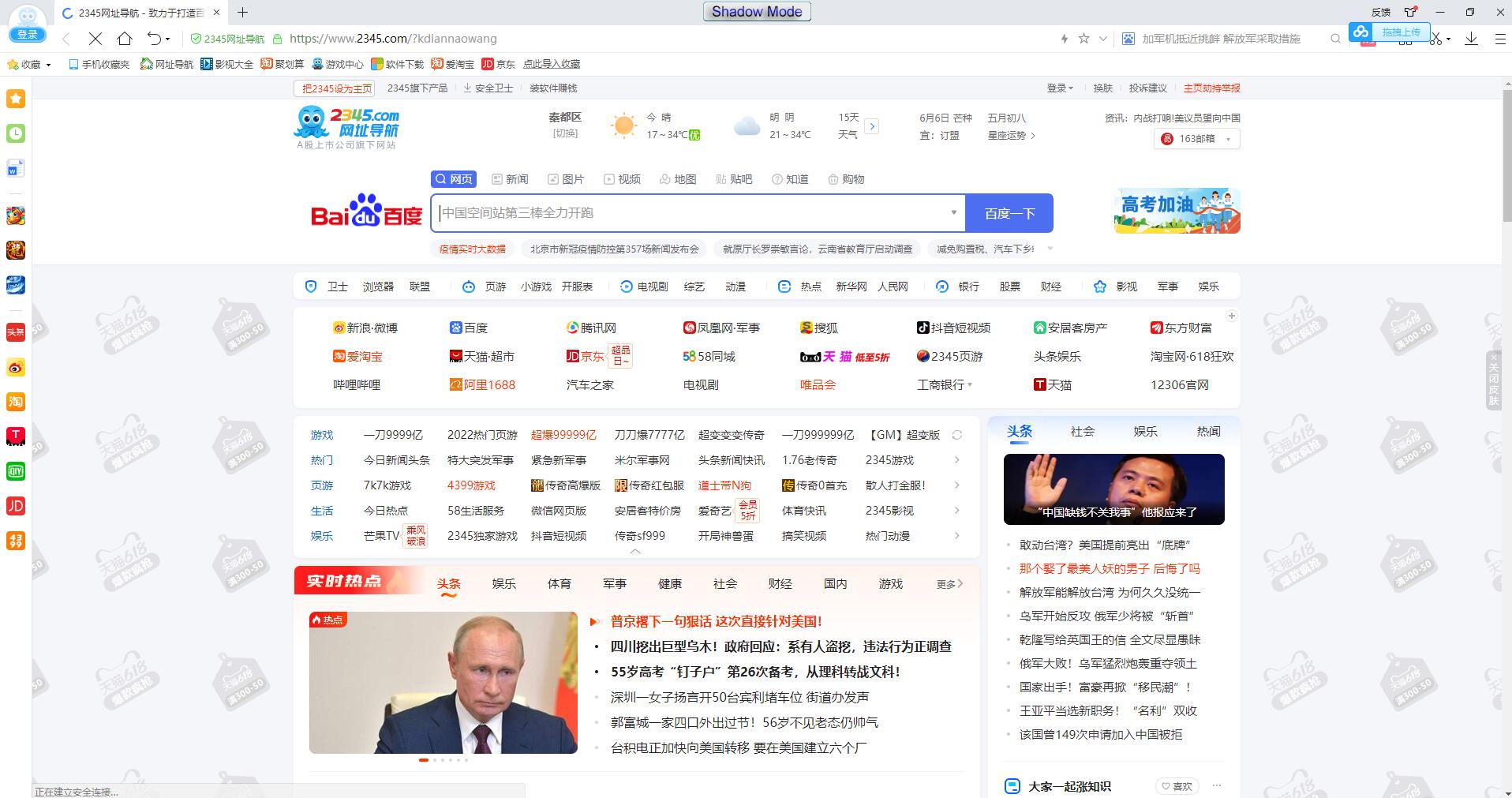Bookmark the page using the address bar star
Viewport: 1512px width, 798px height.
coord(1083,39)
